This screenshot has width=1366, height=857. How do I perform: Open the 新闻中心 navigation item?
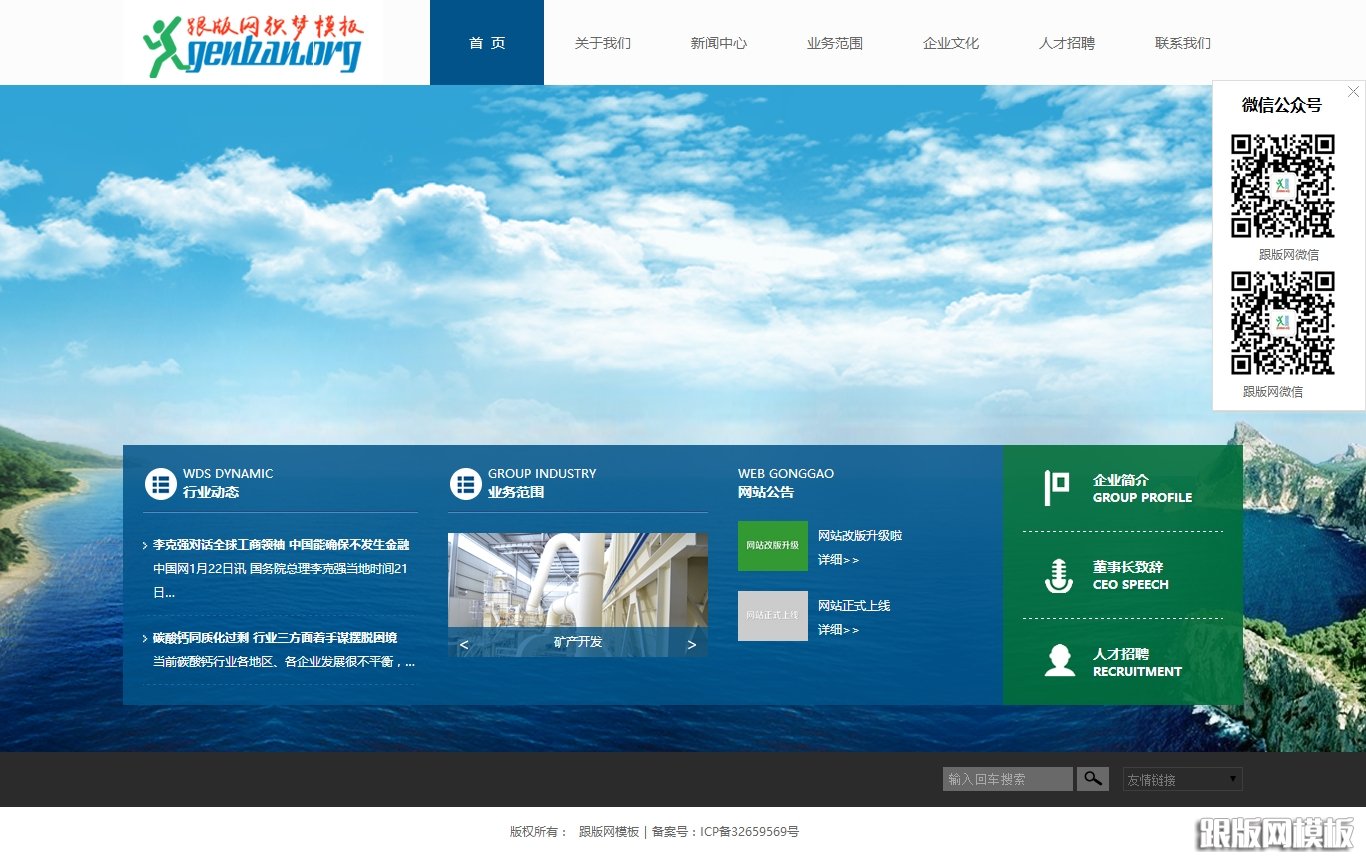tap(719, 42)
